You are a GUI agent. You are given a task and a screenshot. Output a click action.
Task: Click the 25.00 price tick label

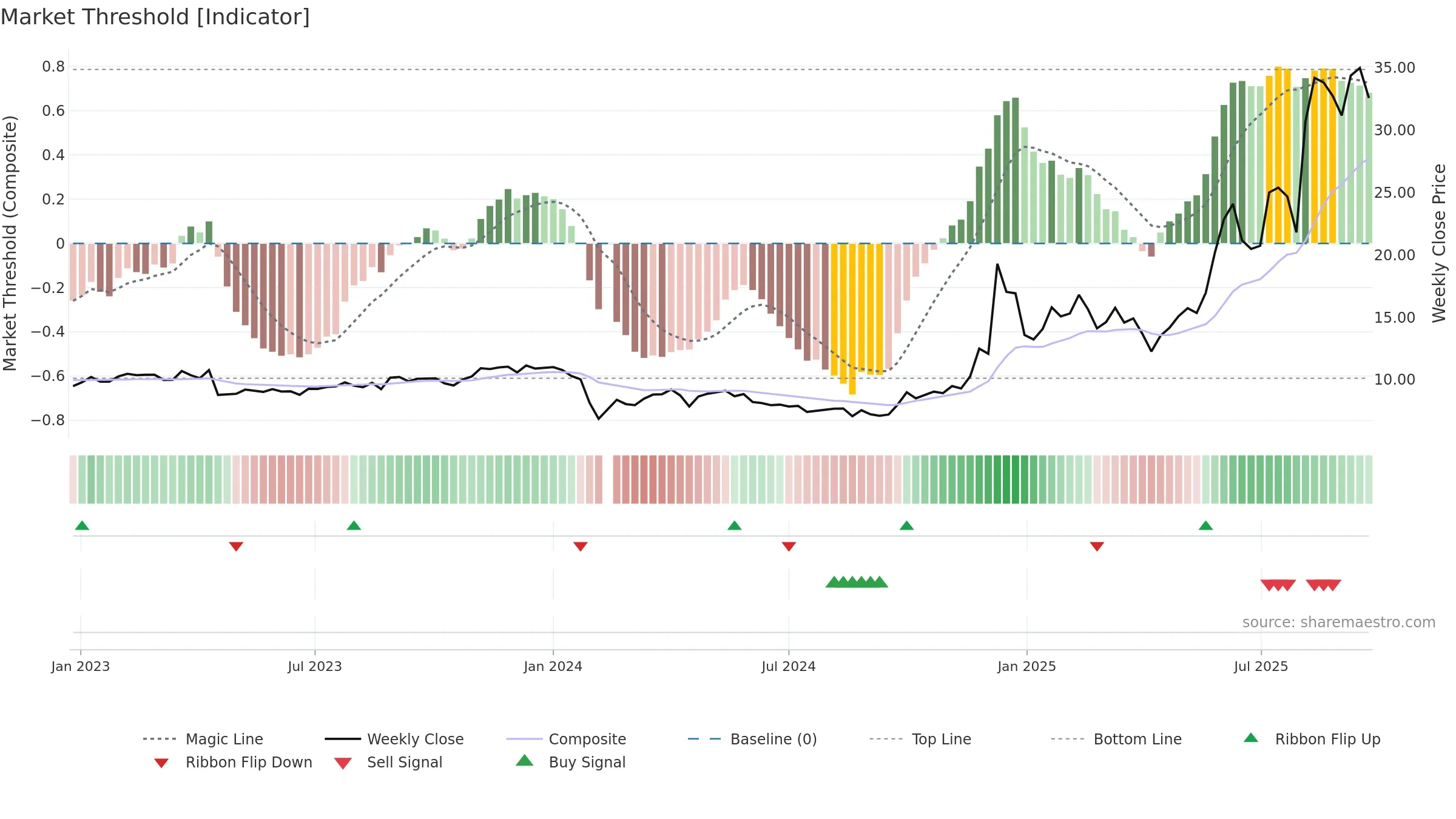pos(1395,193)
